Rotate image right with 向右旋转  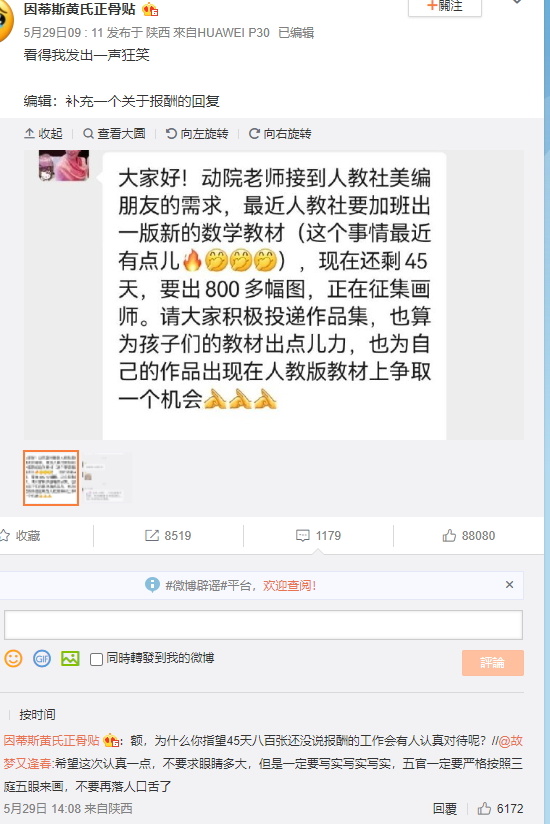point(280,134)
